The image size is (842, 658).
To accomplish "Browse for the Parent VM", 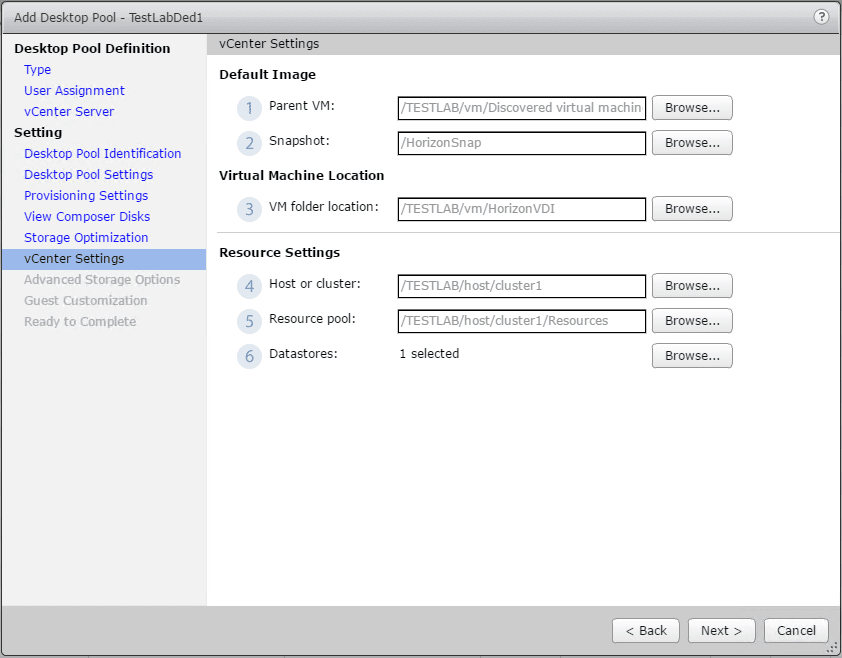I will point(692,108).
